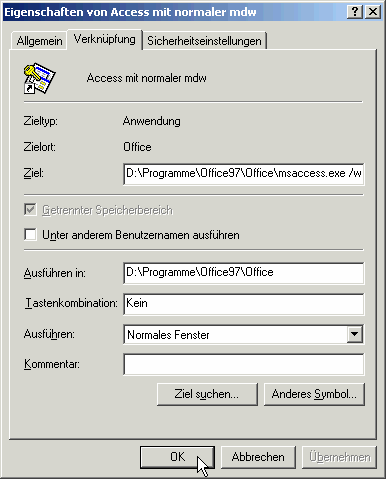
Task: Click the question mark help button
Action: 355,12
